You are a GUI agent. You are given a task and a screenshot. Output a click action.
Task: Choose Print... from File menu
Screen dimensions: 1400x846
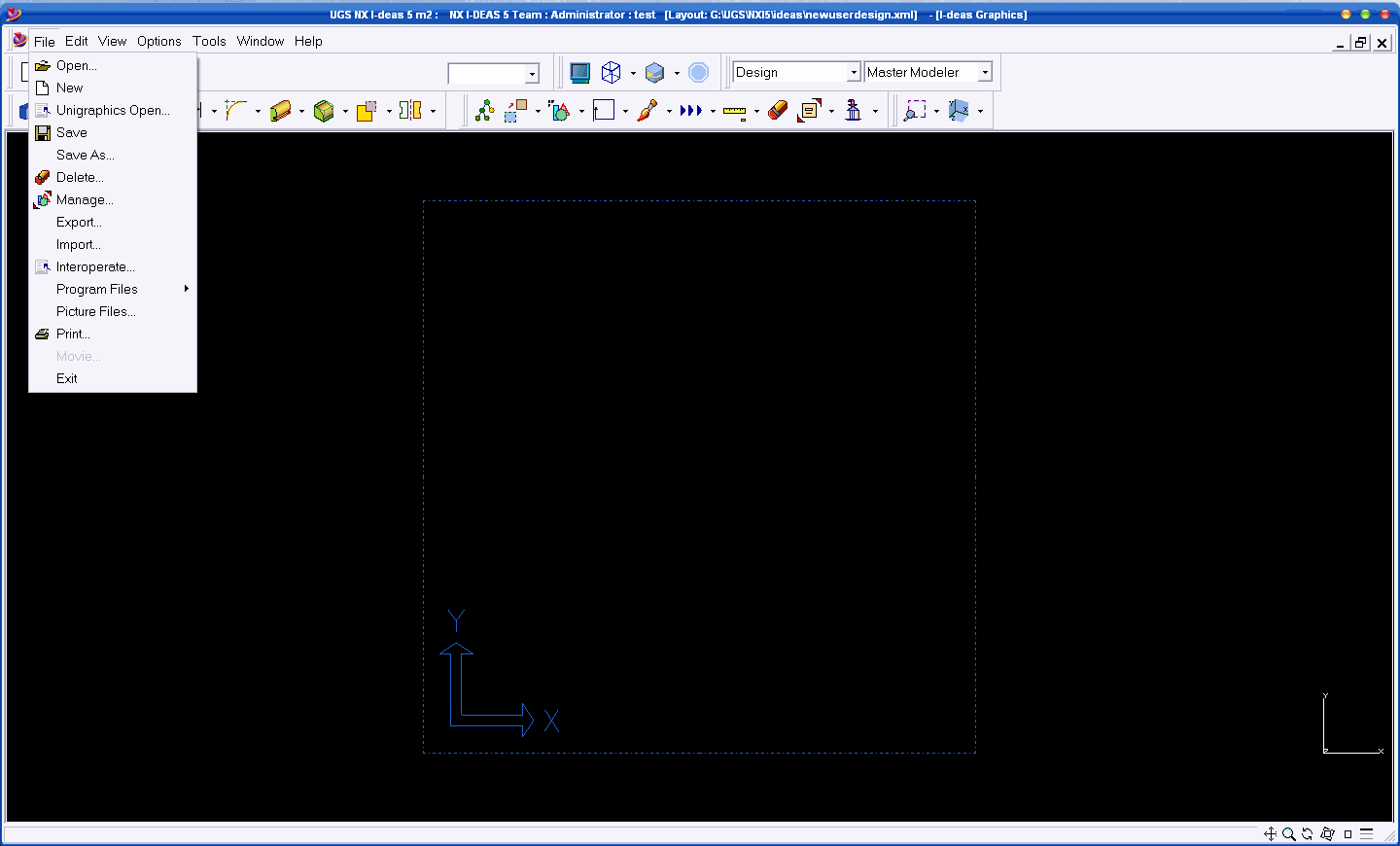tap(113, 334)
